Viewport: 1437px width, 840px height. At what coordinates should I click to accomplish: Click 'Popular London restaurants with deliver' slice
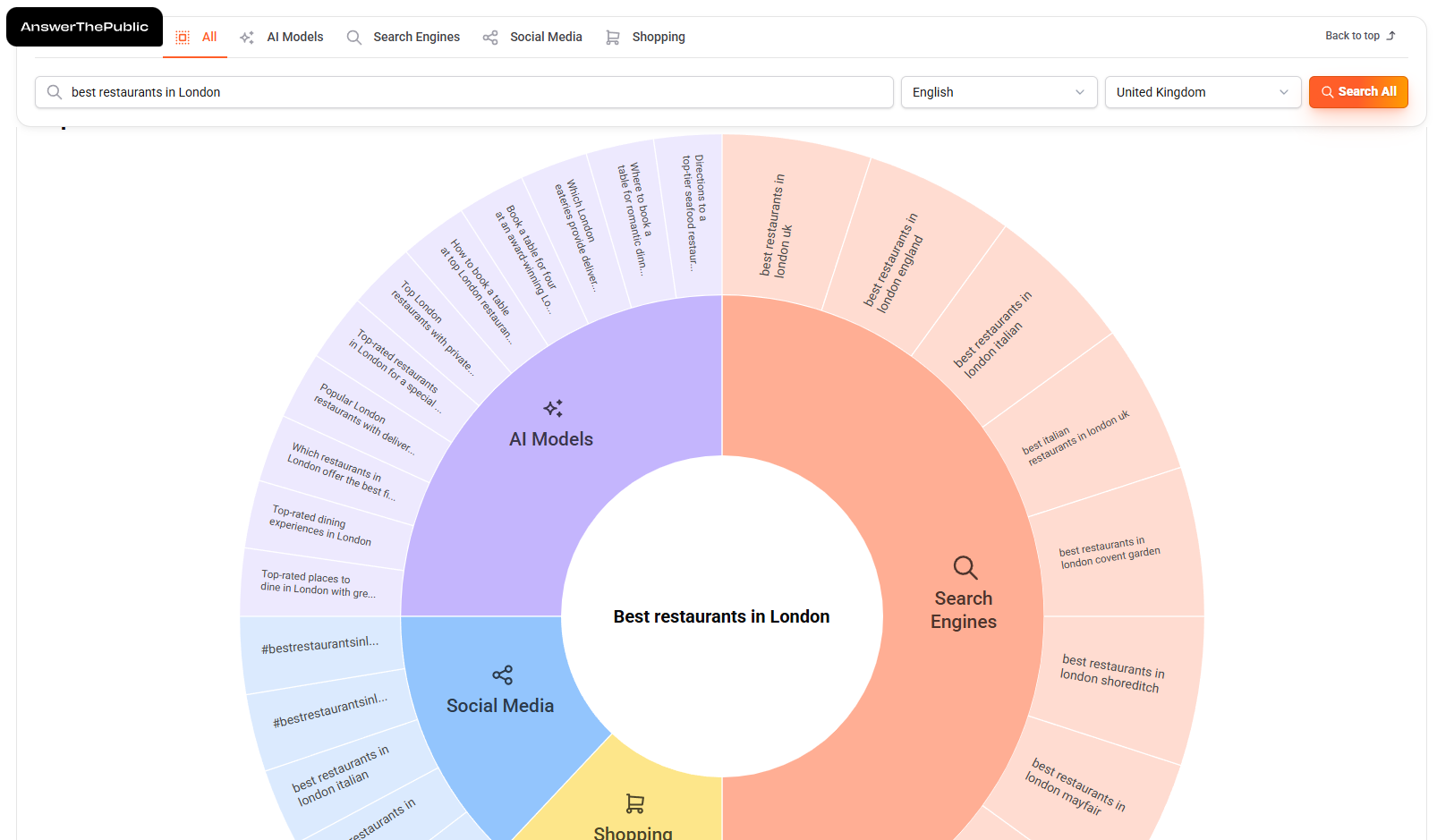363,418
